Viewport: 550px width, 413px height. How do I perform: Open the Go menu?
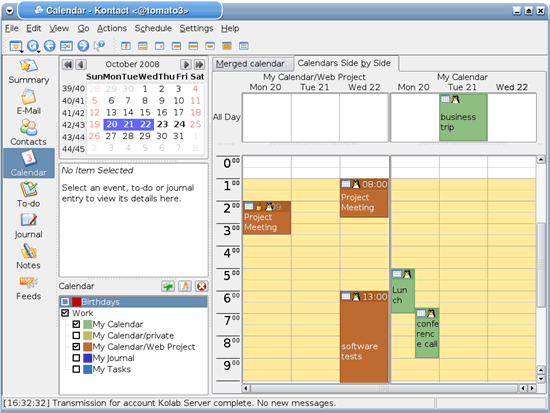coord(83,28)
